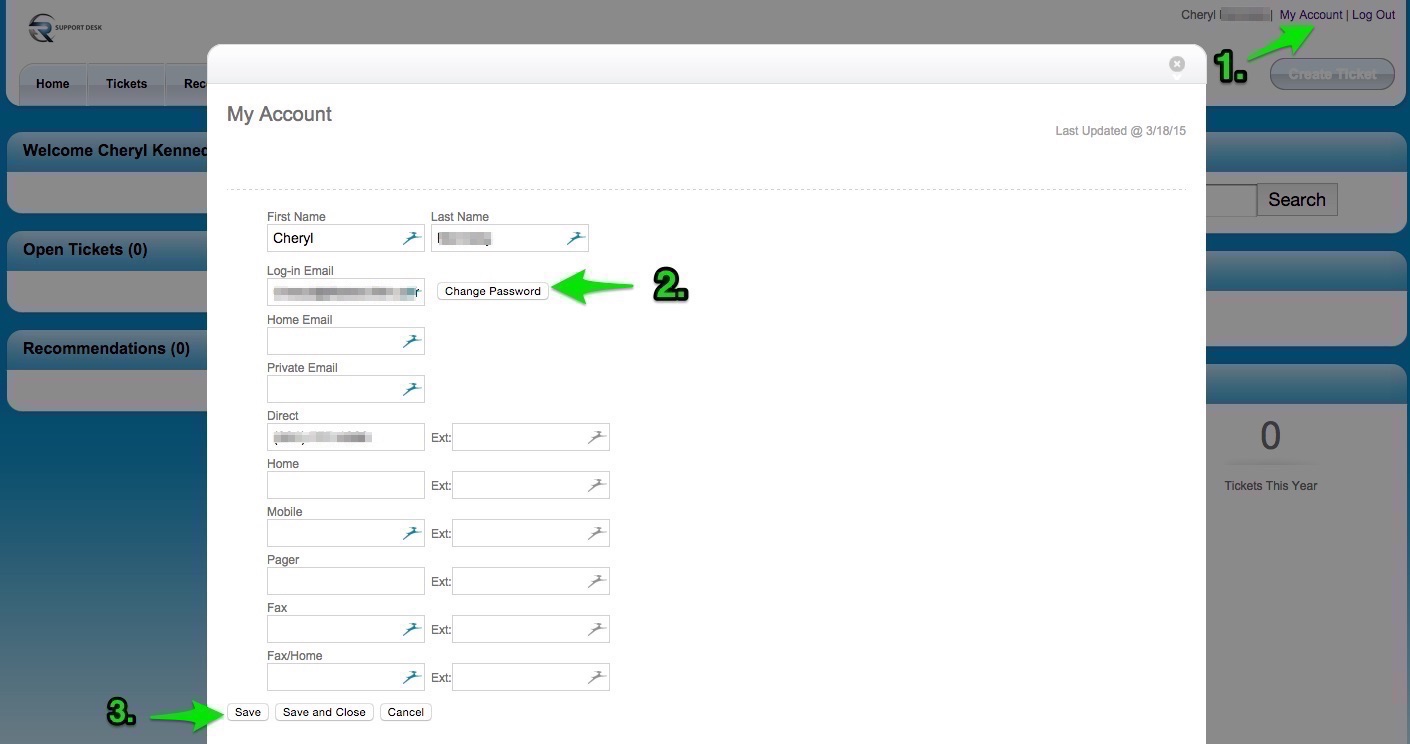
Task: Close the My Account dialog
Action: [1177, 64]
